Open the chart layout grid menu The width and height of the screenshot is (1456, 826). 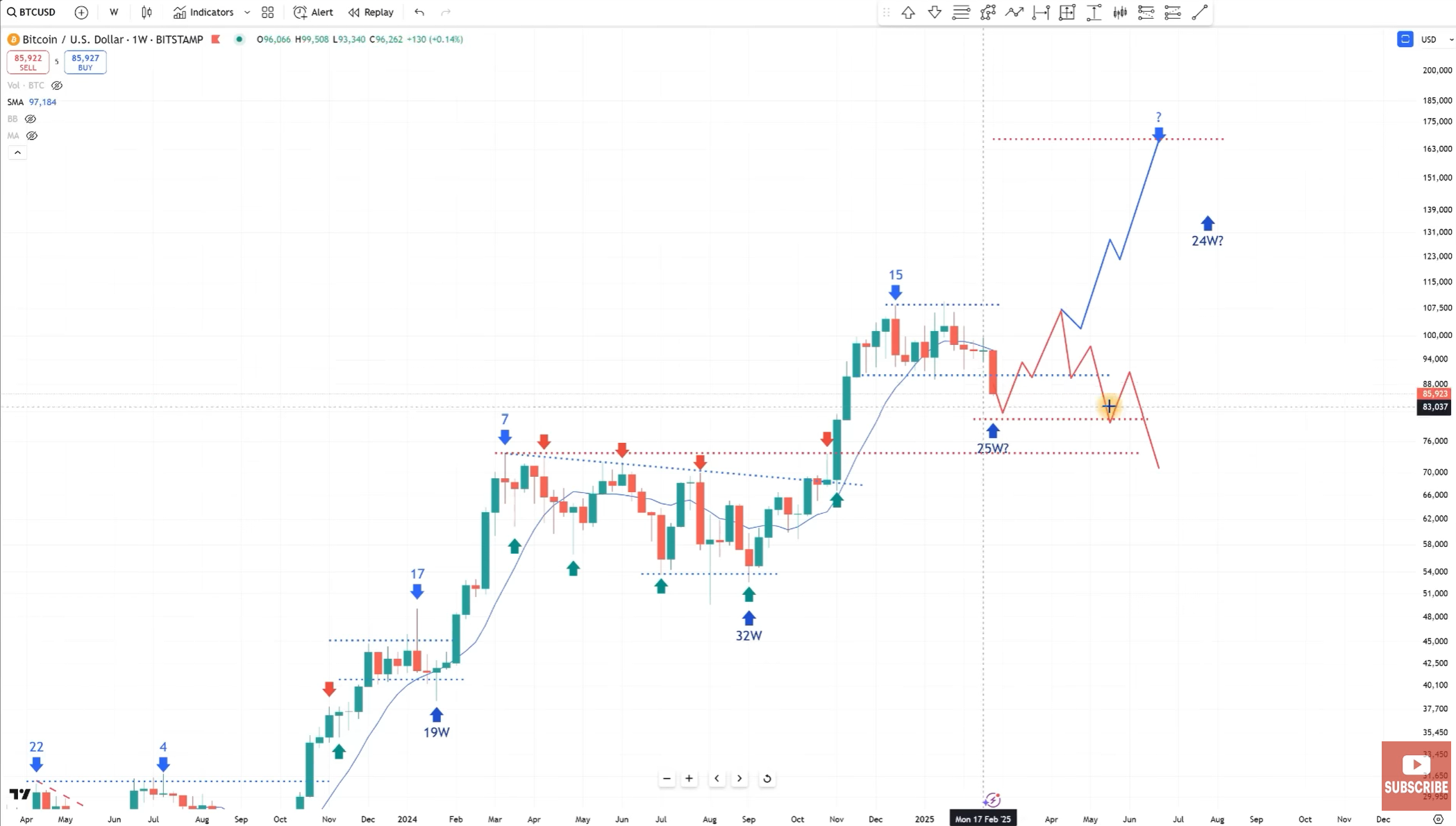tap(267, 12)
